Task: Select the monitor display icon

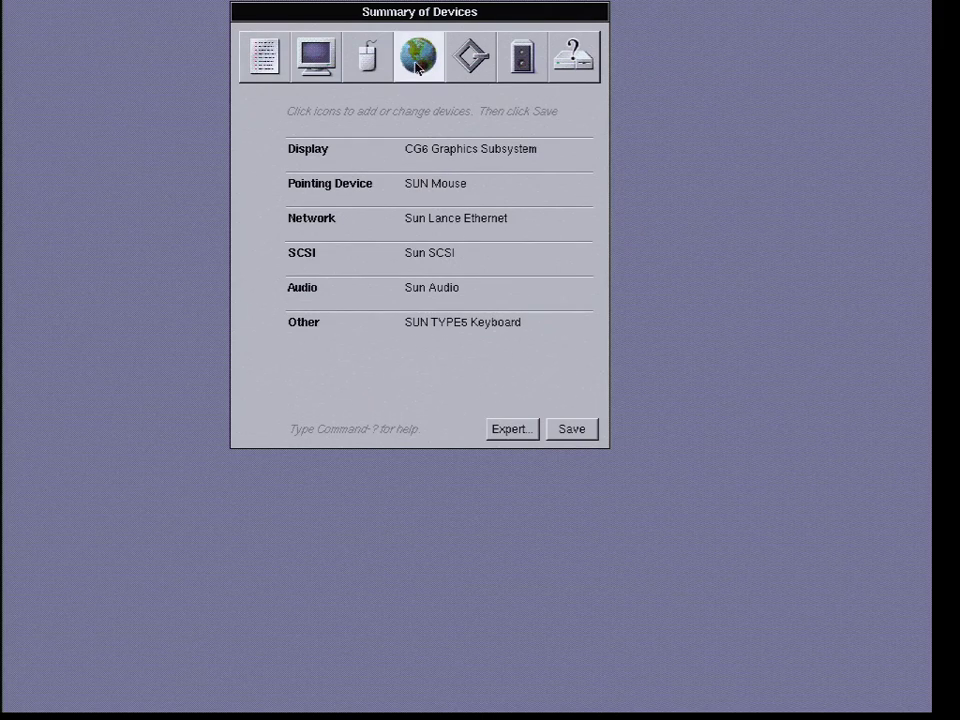Action: coord(316,57)
